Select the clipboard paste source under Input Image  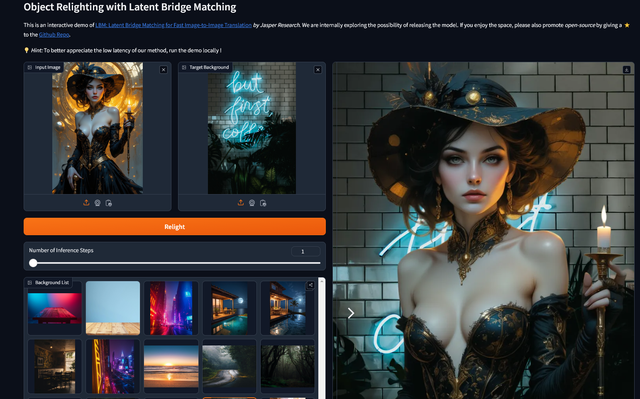point(109,203)
